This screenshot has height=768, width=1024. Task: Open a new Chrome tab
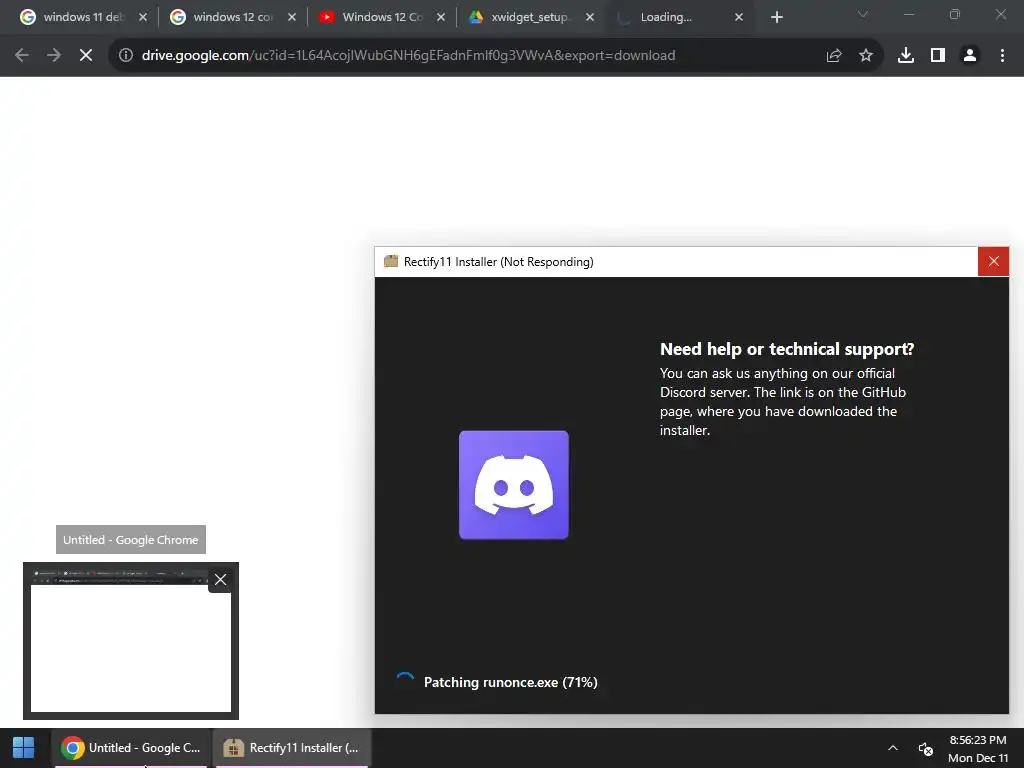(x=776, y=17)
